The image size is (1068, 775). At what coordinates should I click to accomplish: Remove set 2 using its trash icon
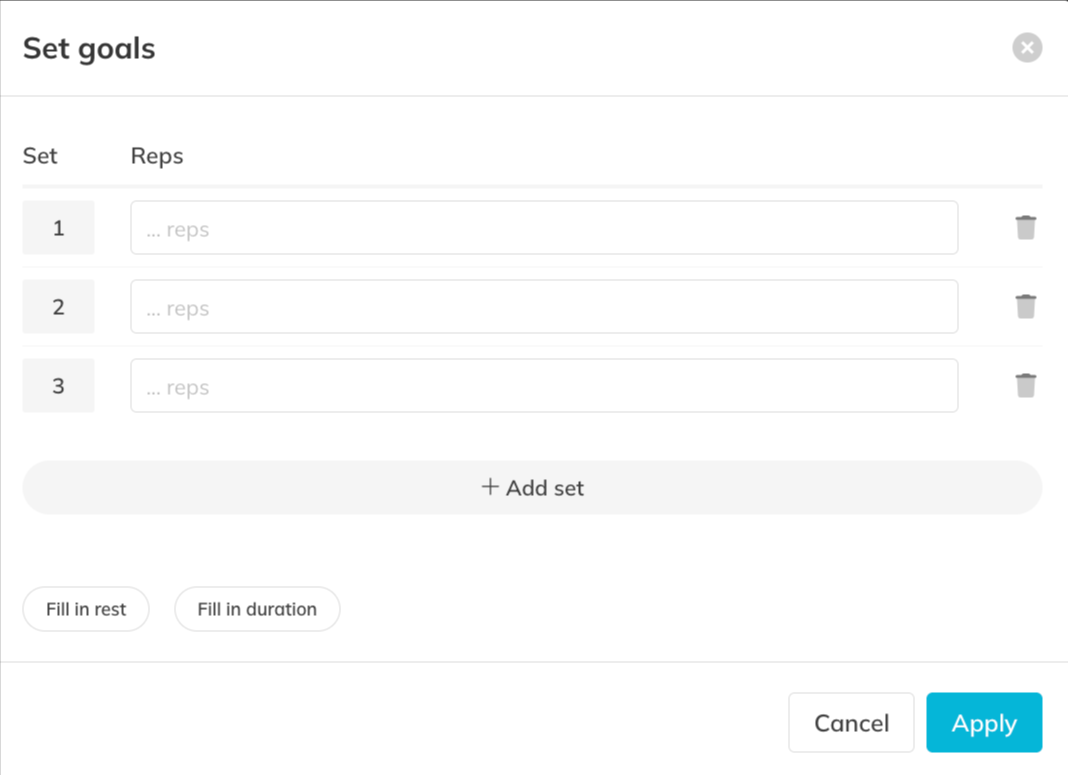coord(1026,307)
